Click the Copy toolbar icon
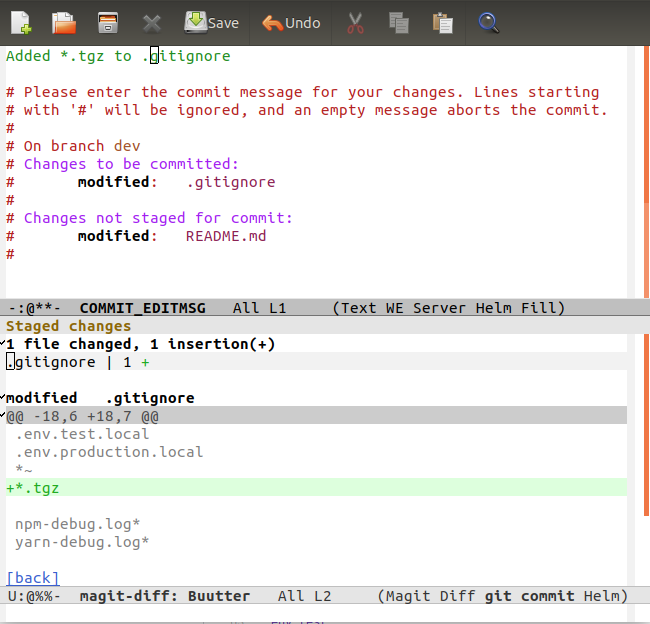Image resolution: width=650 pixels, height=624 pixels. 399,22
